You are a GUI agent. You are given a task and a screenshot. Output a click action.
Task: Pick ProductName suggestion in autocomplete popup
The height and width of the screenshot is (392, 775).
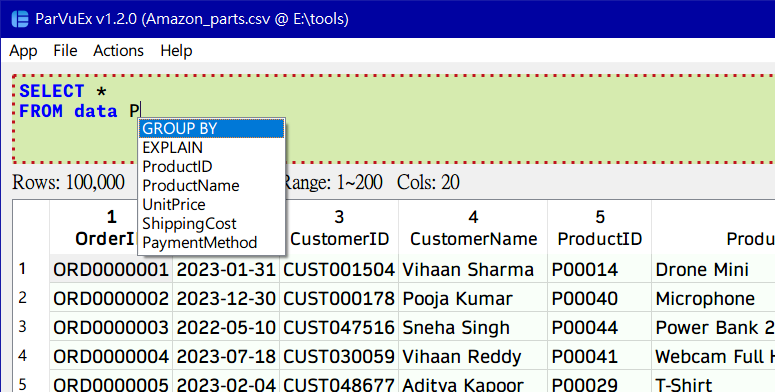[212, 186]
